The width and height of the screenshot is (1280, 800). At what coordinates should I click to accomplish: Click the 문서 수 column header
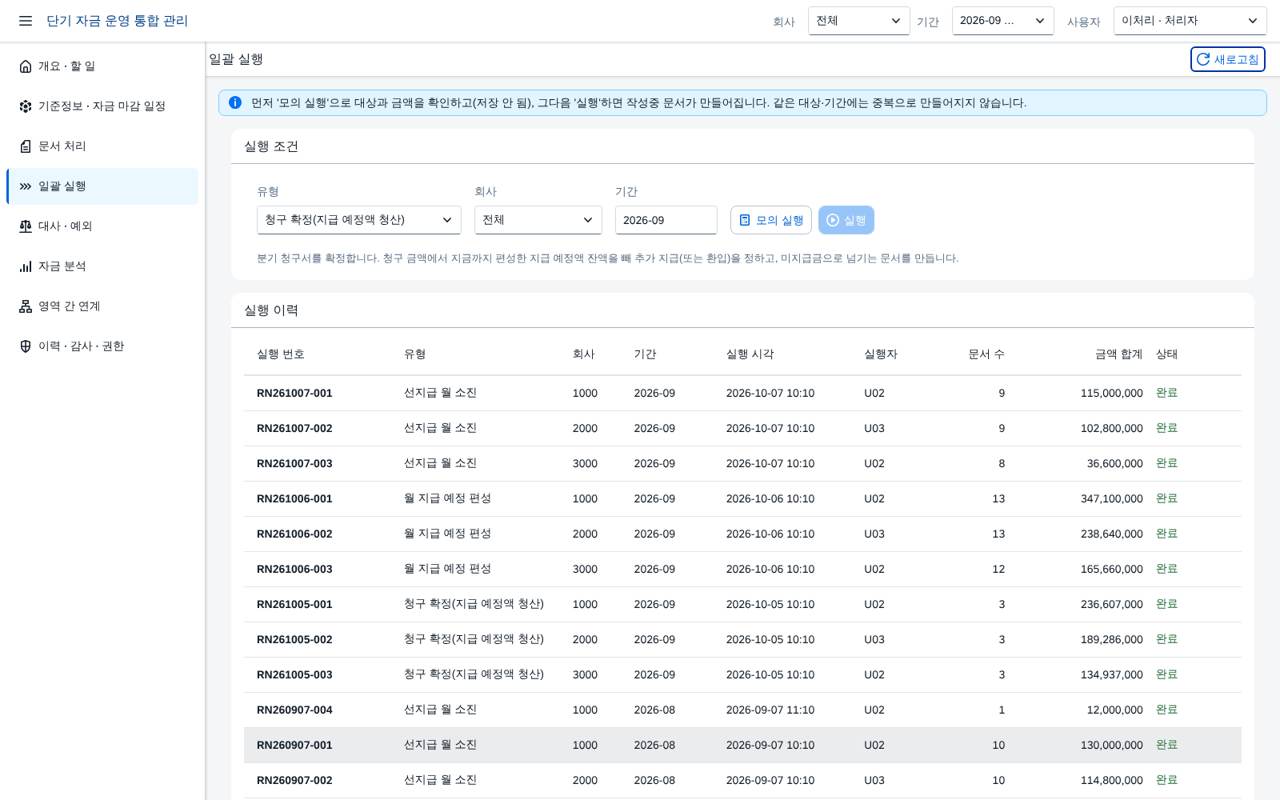[x=987, y=354]
